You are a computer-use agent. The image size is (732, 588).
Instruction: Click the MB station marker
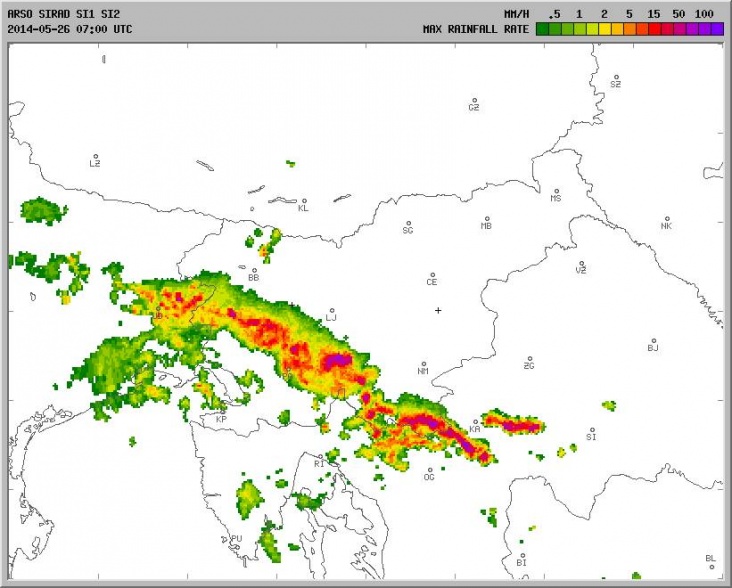coord(487,219)
